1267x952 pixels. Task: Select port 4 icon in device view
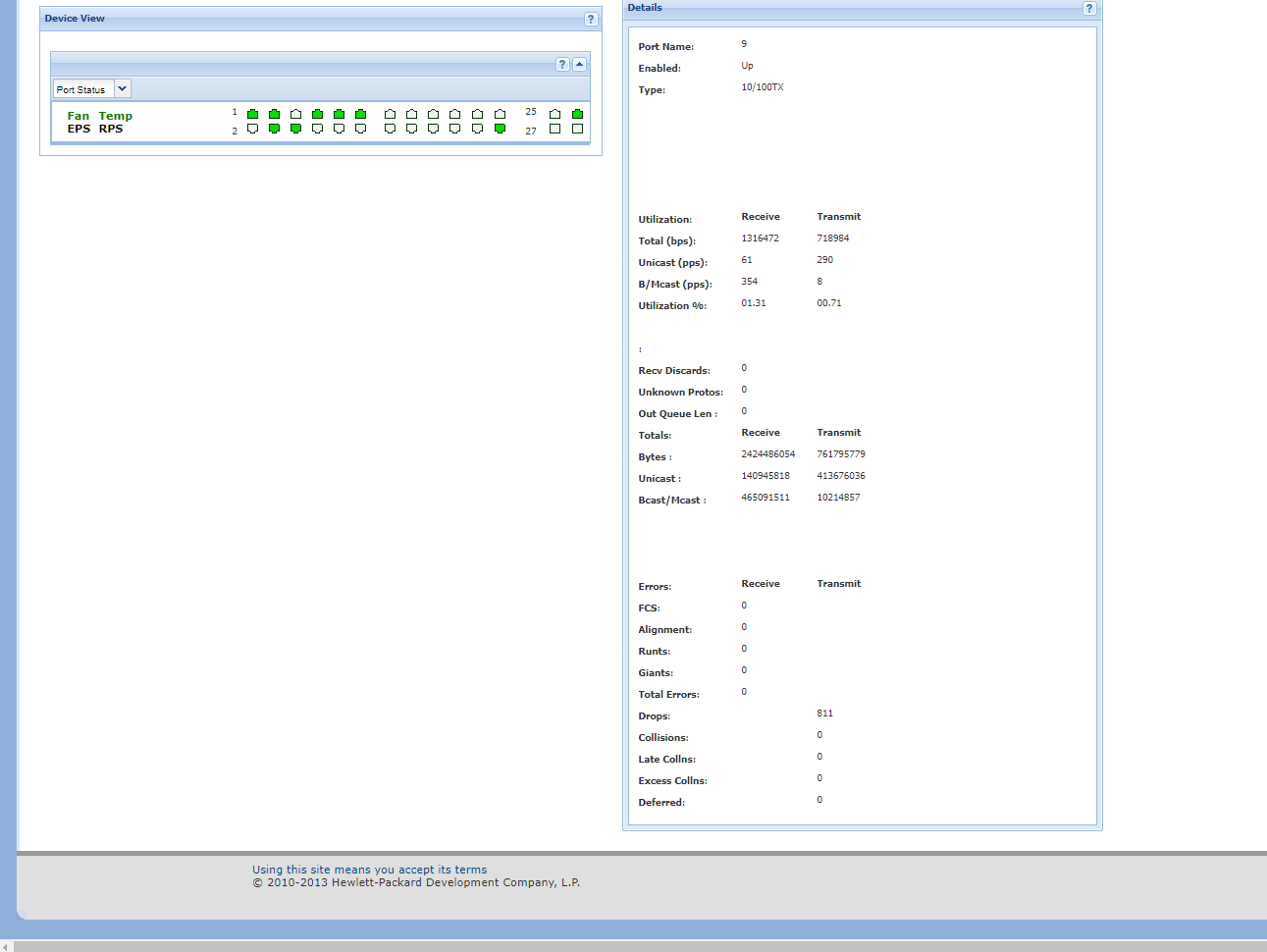coord(274,129)
